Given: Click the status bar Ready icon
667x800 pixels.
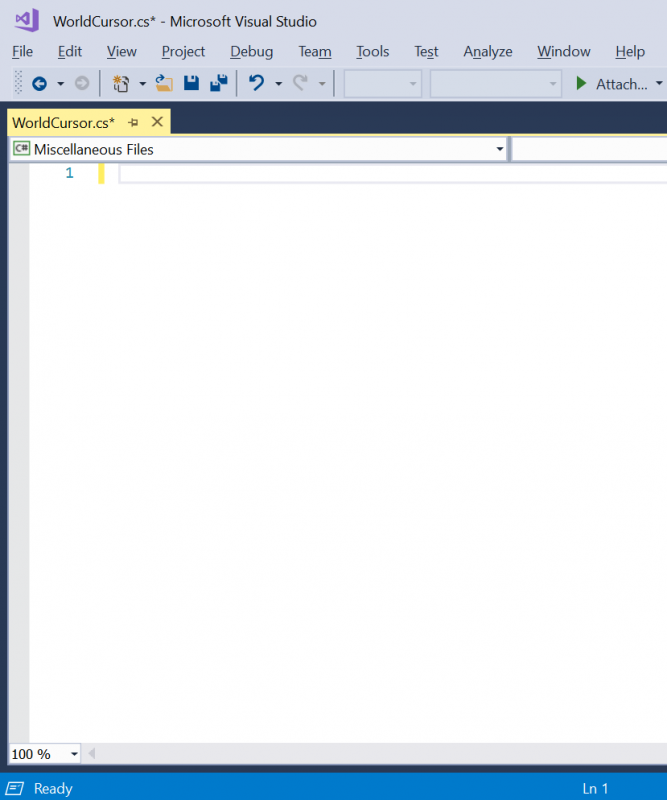Looking at the screenshot, I should [14, 789].
